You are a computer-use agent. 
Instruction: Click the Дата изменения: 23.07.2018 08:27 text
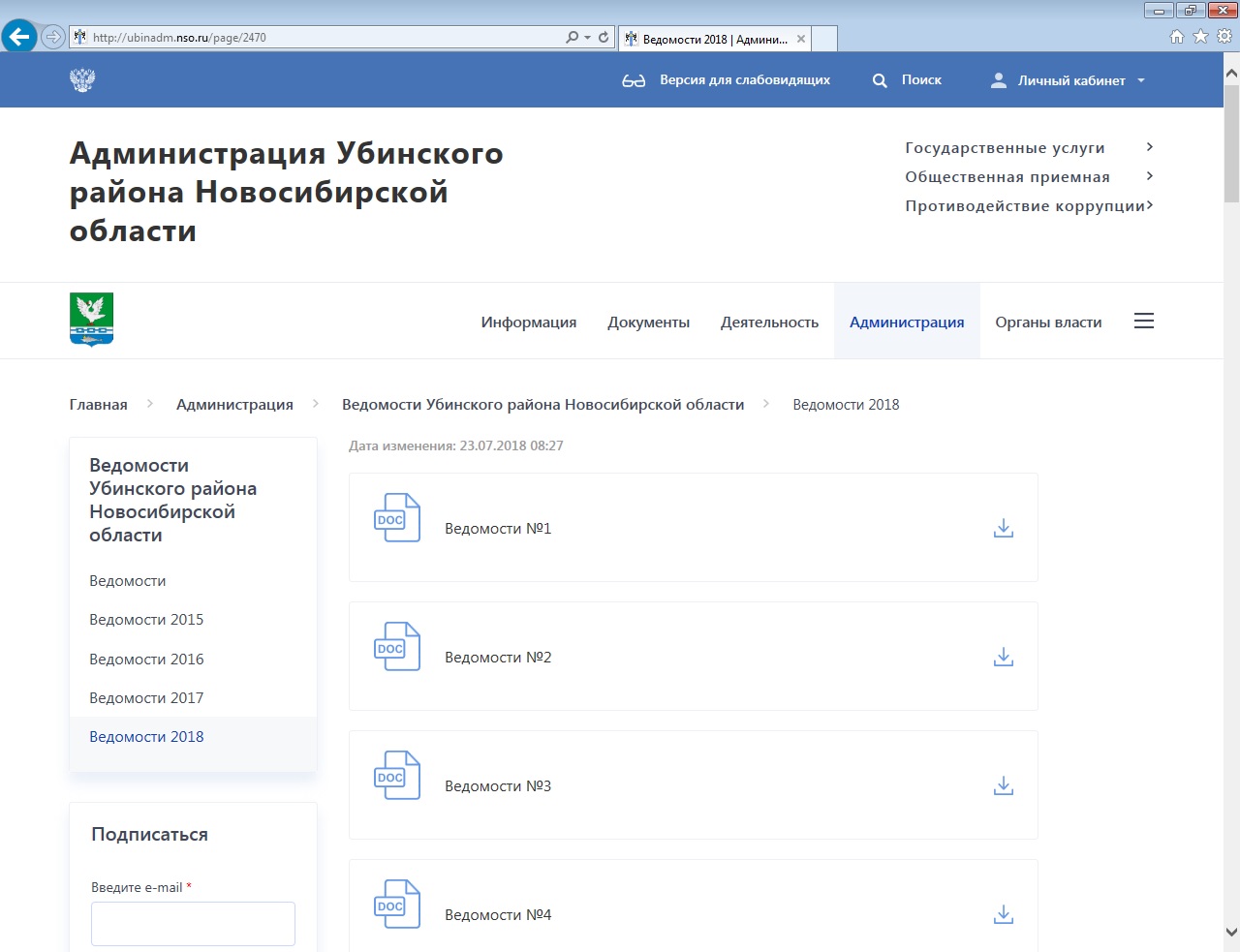point(455,446)
